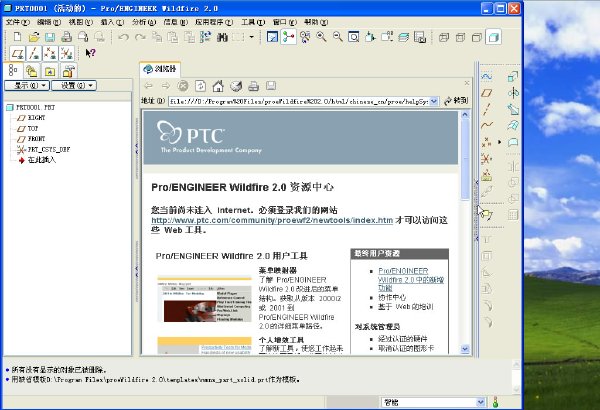Expand the browser address bar dropdown

pyautogui.click(x=434, y=101)
